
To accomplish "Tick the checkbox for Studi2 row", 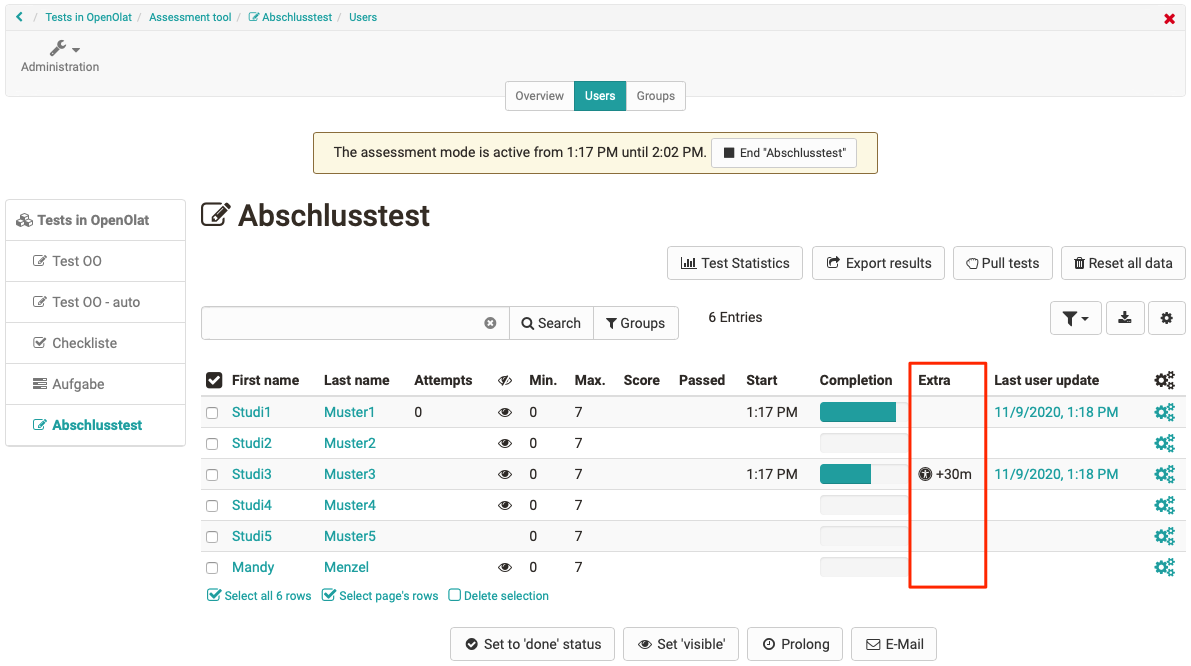I will pos(212,443).
